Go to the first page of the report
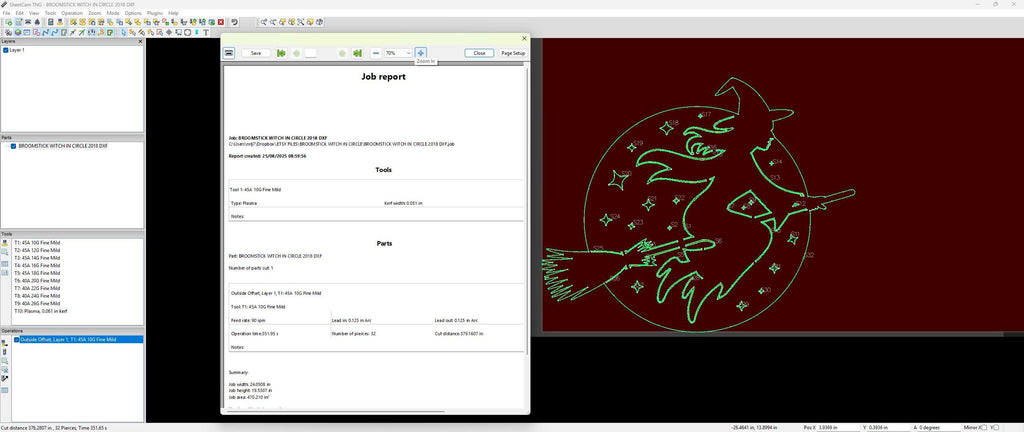 (x=281, y=53)
